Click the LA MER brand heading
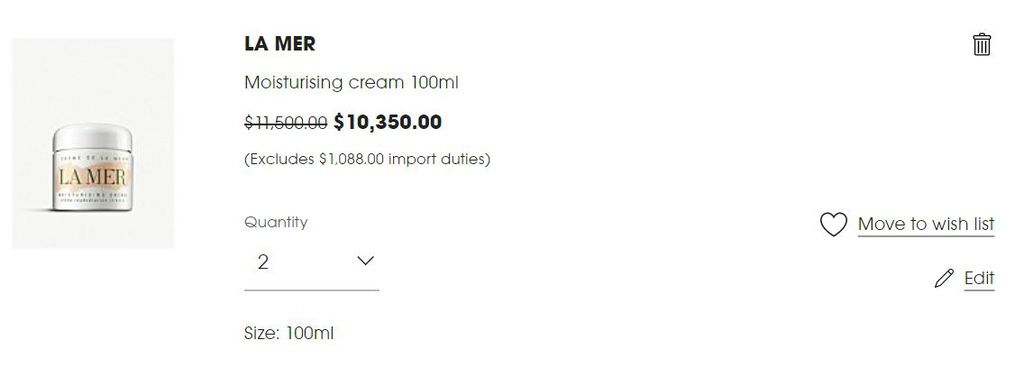The width and height of the screenshot is (1024, 377). click(x=280, y=44)
